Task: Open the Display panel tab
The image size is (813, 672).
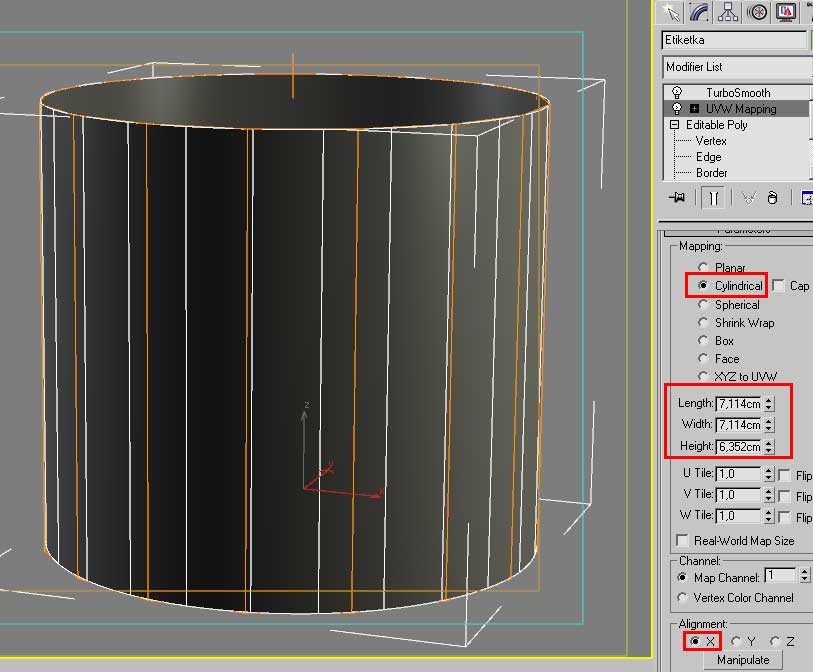Action: [x=787, y=12]
